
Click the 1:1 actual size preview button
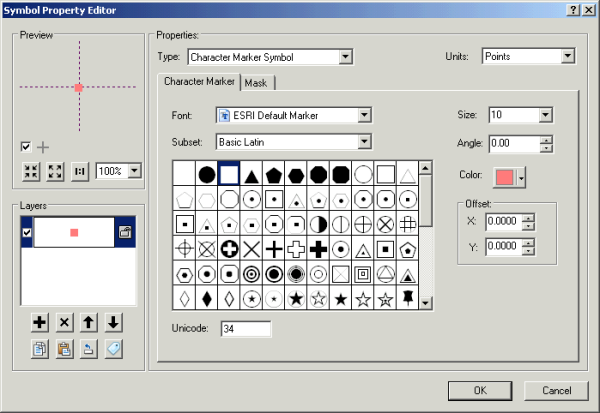coord(80,171)
